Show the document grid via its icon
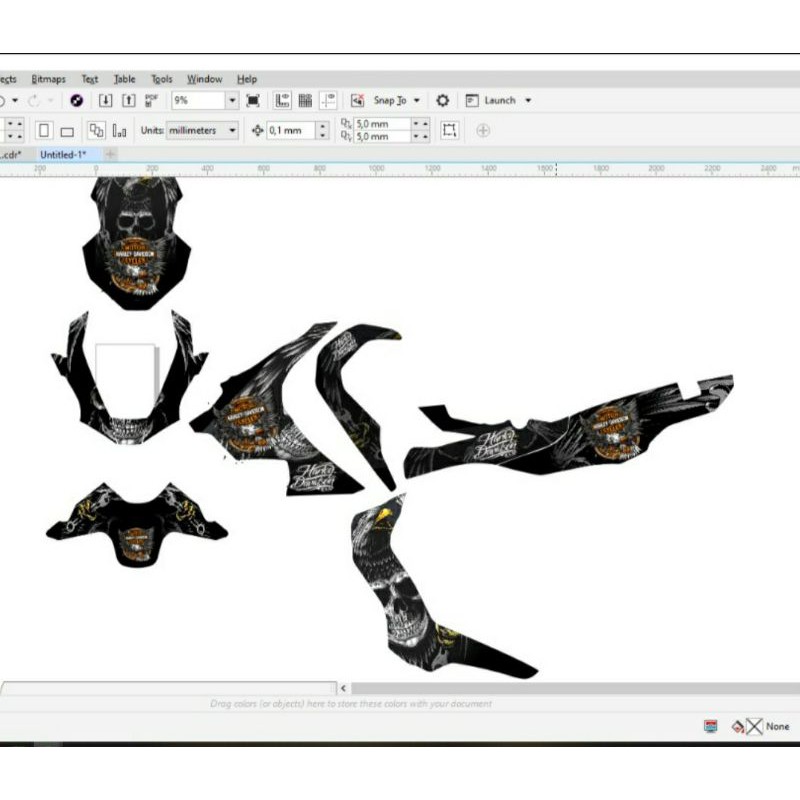 click(306, 100)
